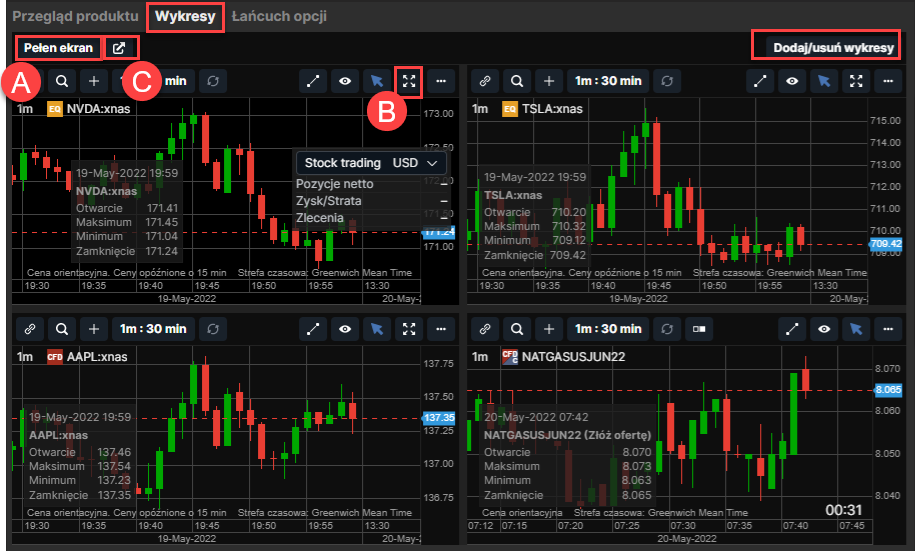Refresh the NVDA chart
This screenshot has width=915, height=551.
pos(213,81)
